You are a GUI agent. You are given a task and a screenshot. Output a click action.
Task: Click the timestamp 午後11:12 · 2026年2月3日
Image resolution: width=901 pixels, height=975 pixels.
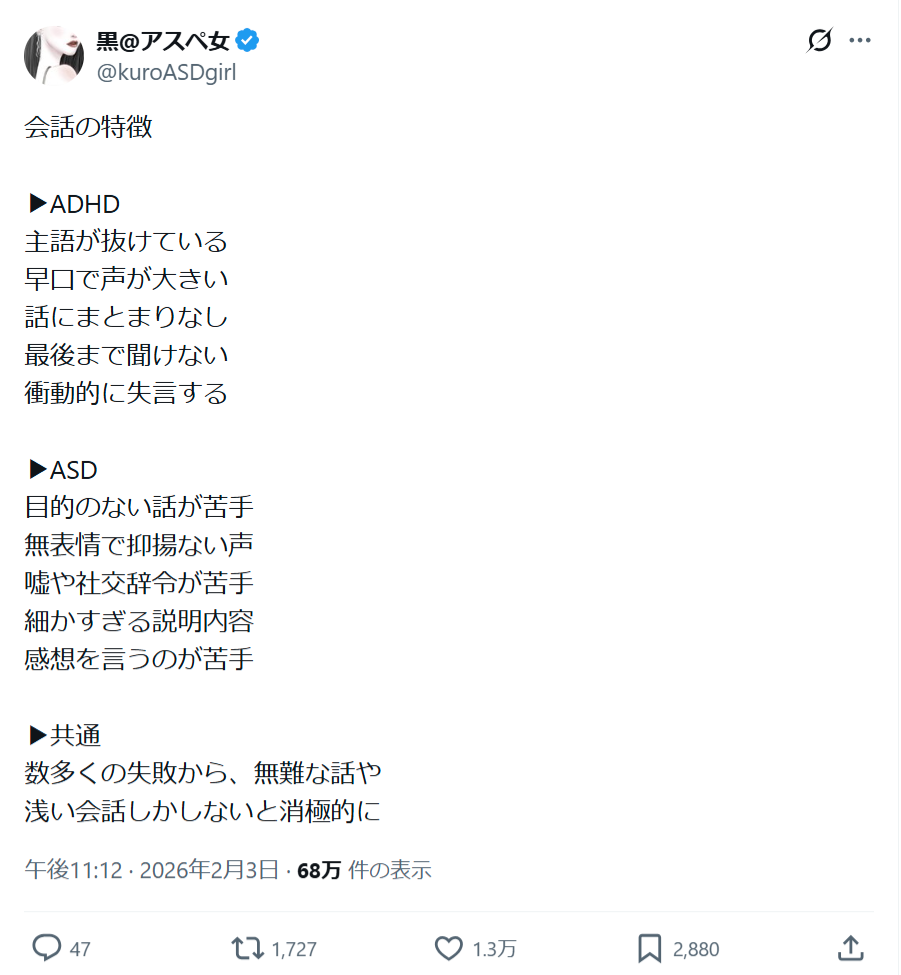[152, 870]
